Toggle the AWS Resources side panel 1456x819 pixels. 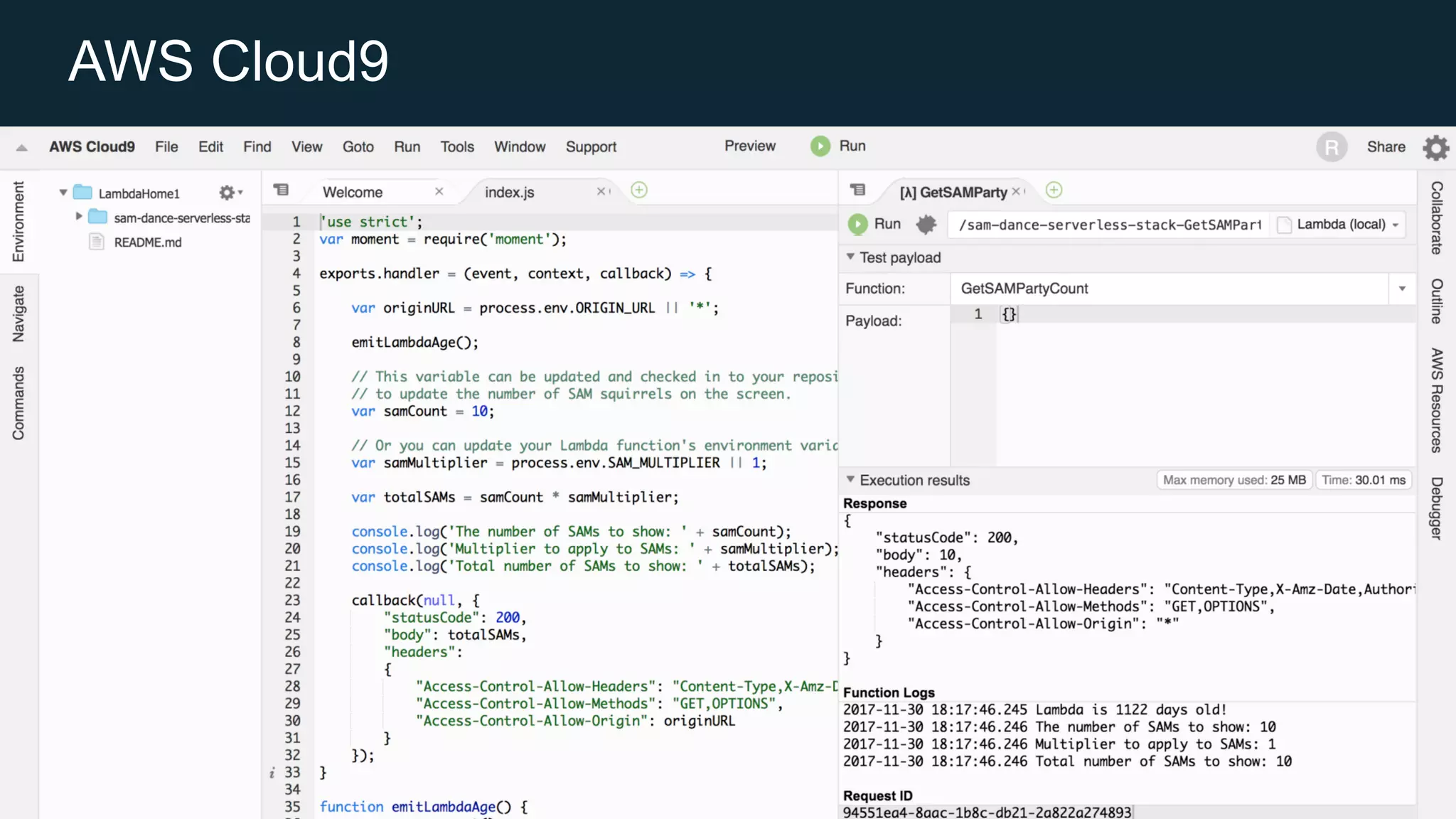point(1436,400)
